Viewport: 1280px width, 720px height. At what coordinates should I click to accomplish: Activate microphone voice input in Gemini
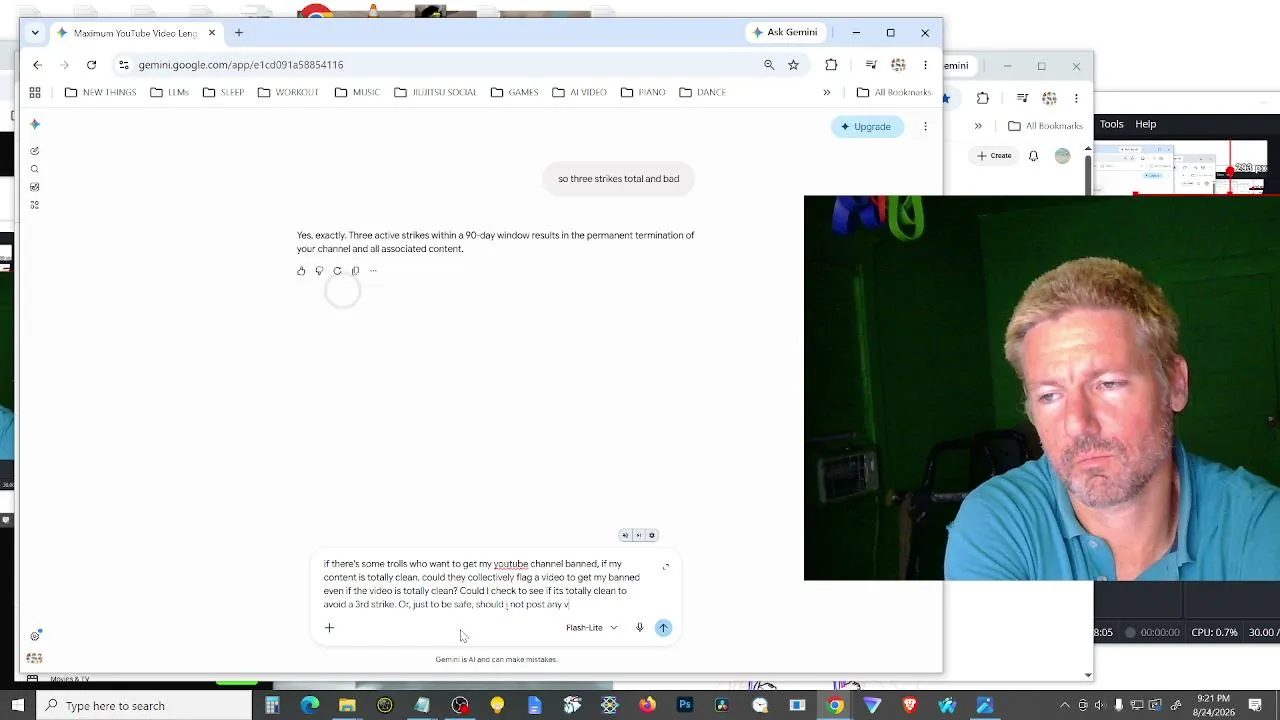(640, 628)
